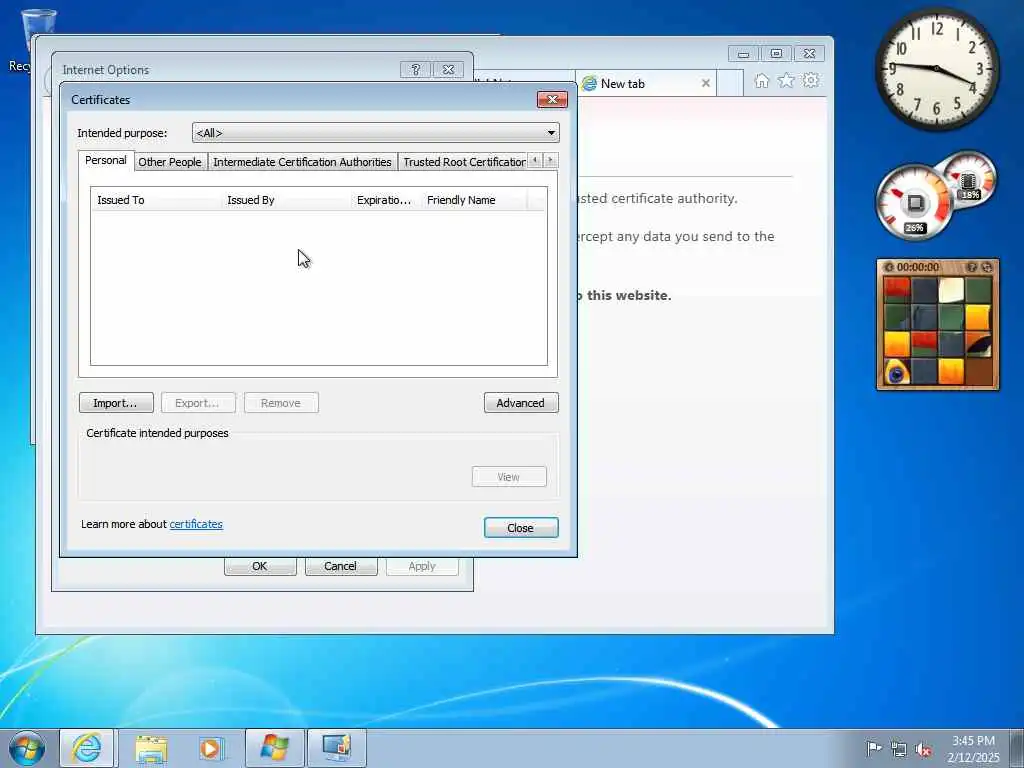Close the New tab browser tab
Screen dimensions: 1024x768
[x=705, y=84]
